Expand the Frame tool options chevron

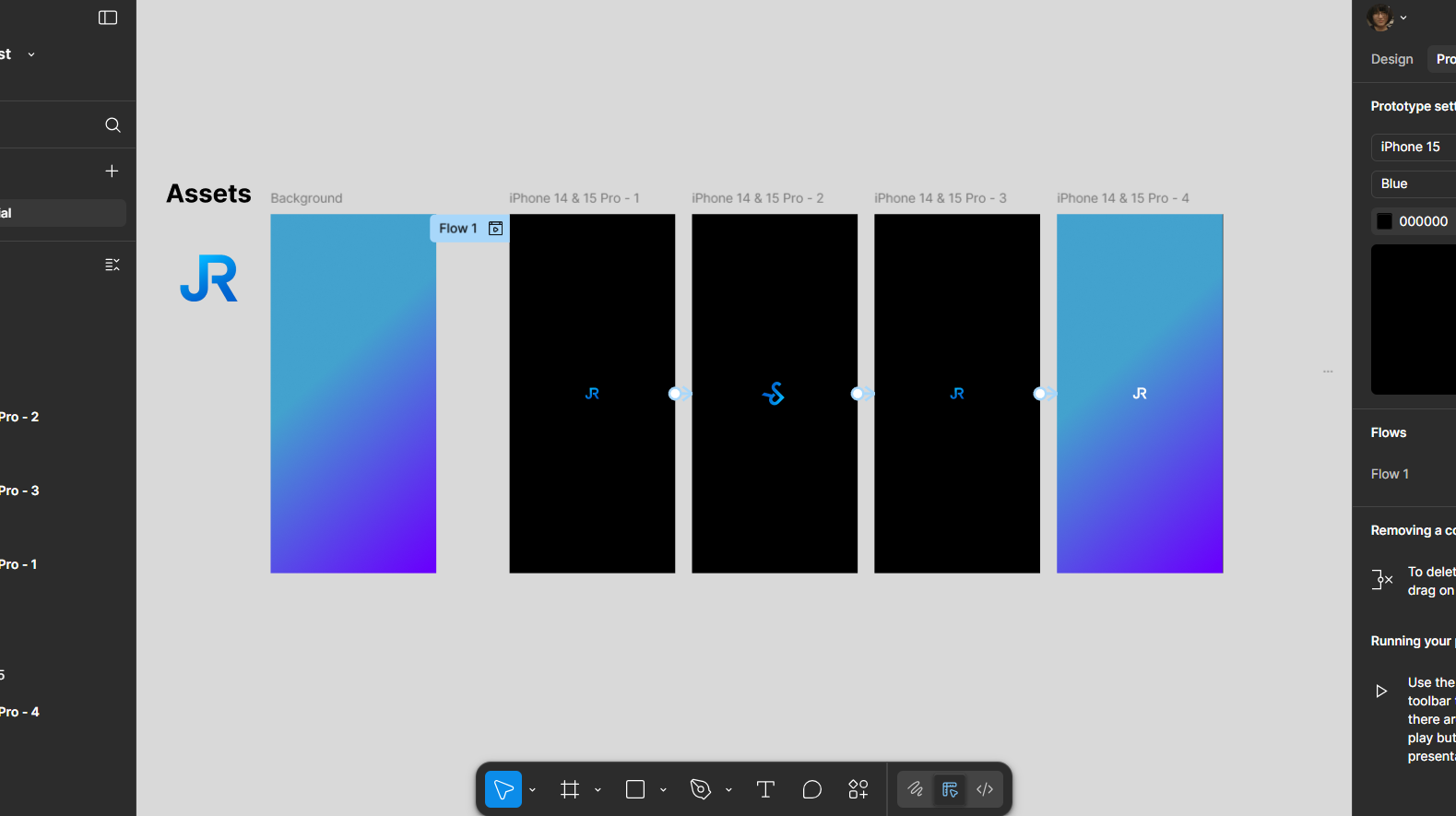598,790
